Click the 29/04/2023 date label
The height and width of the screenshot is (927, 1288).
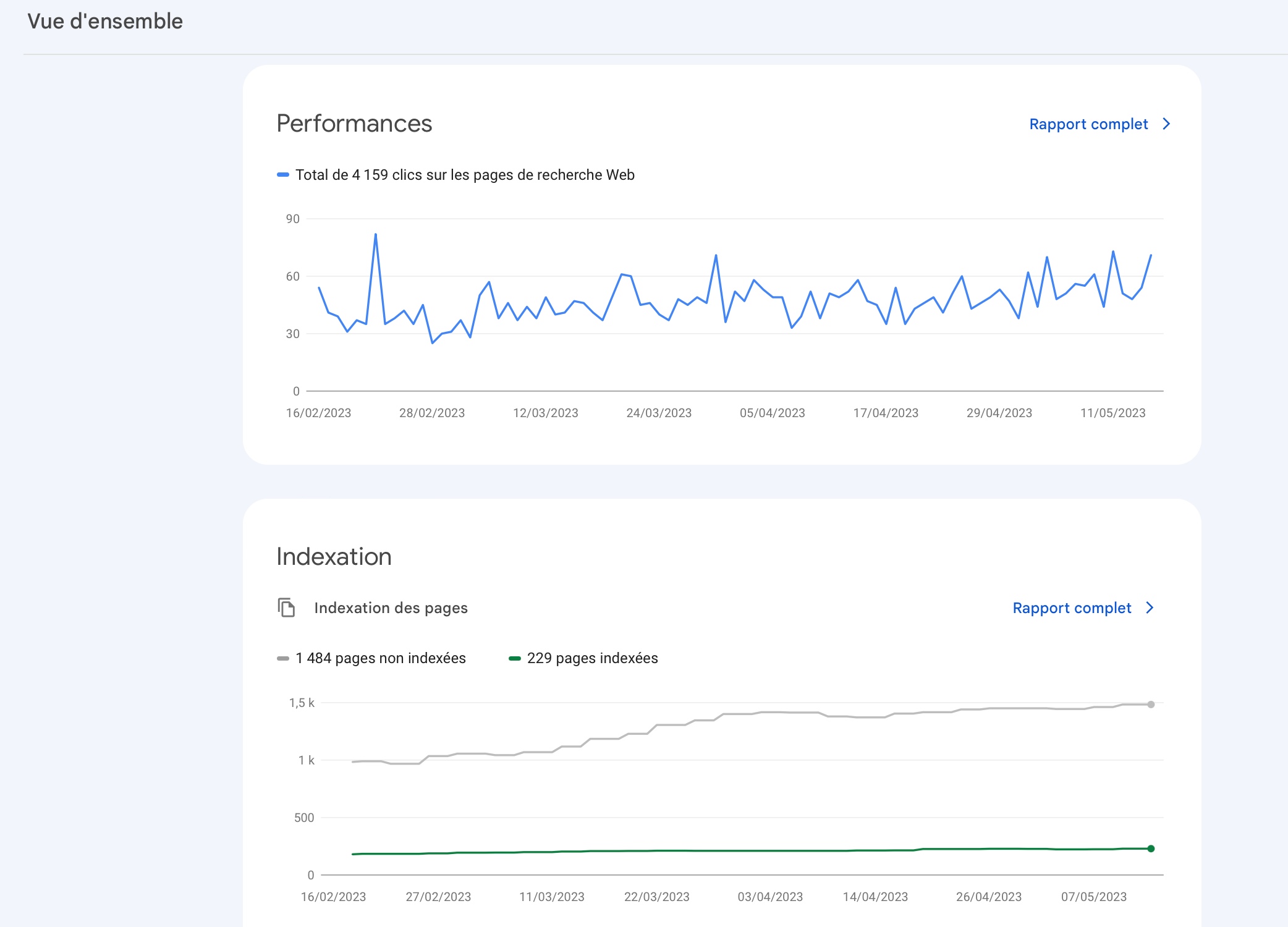(999, 413)
